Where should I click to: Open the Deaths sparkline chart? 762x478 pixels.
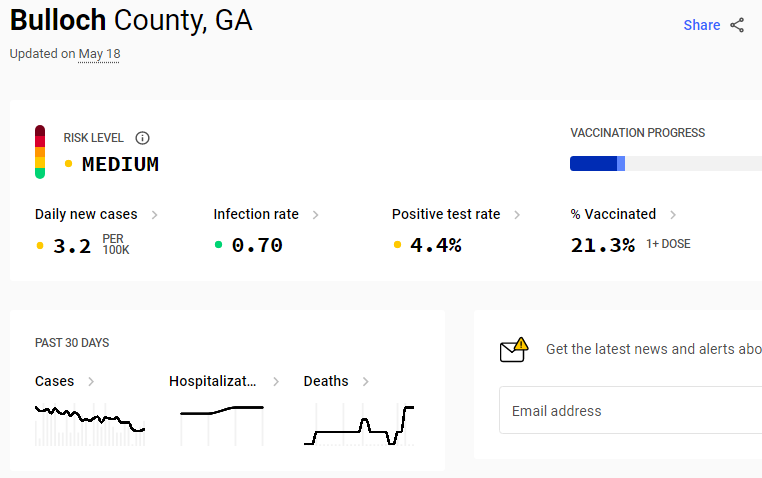click(x=359, y=425)
